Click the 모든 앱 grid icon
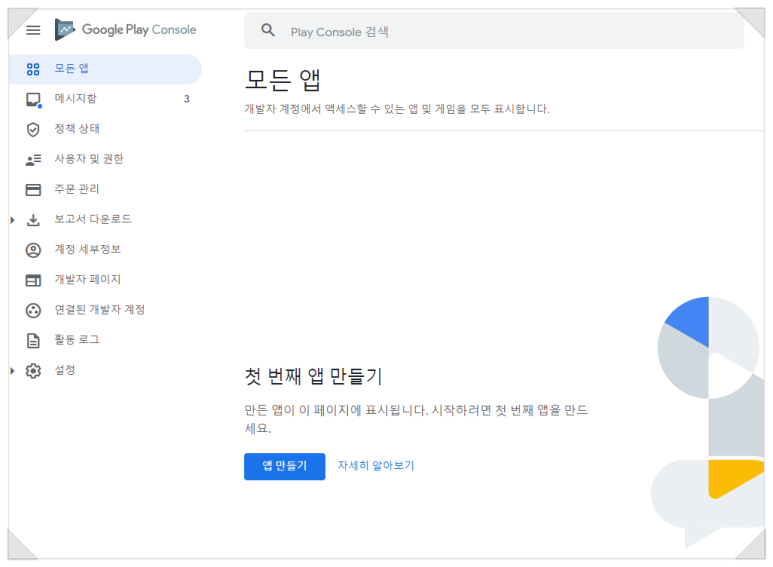773x567 pixels. pos(33,69)
